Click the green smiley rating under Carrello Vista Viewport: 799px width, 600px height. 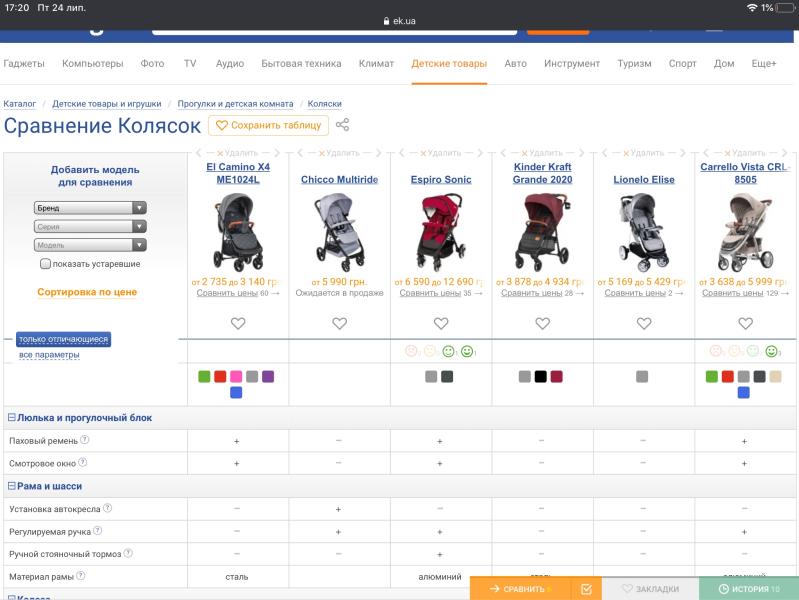point(771,351)
